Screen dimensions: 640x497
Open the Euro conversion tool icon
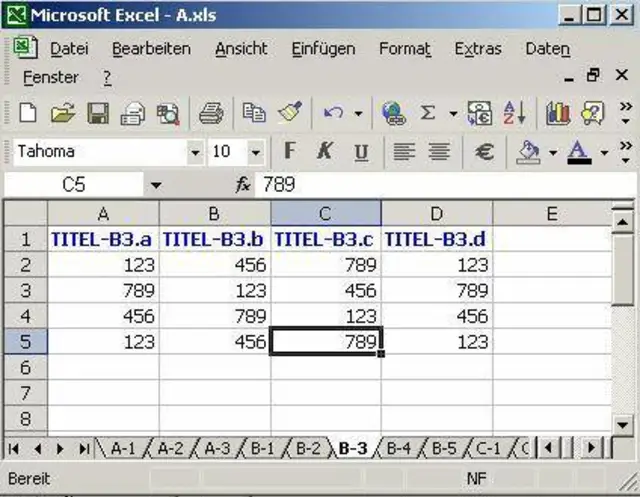480,113
